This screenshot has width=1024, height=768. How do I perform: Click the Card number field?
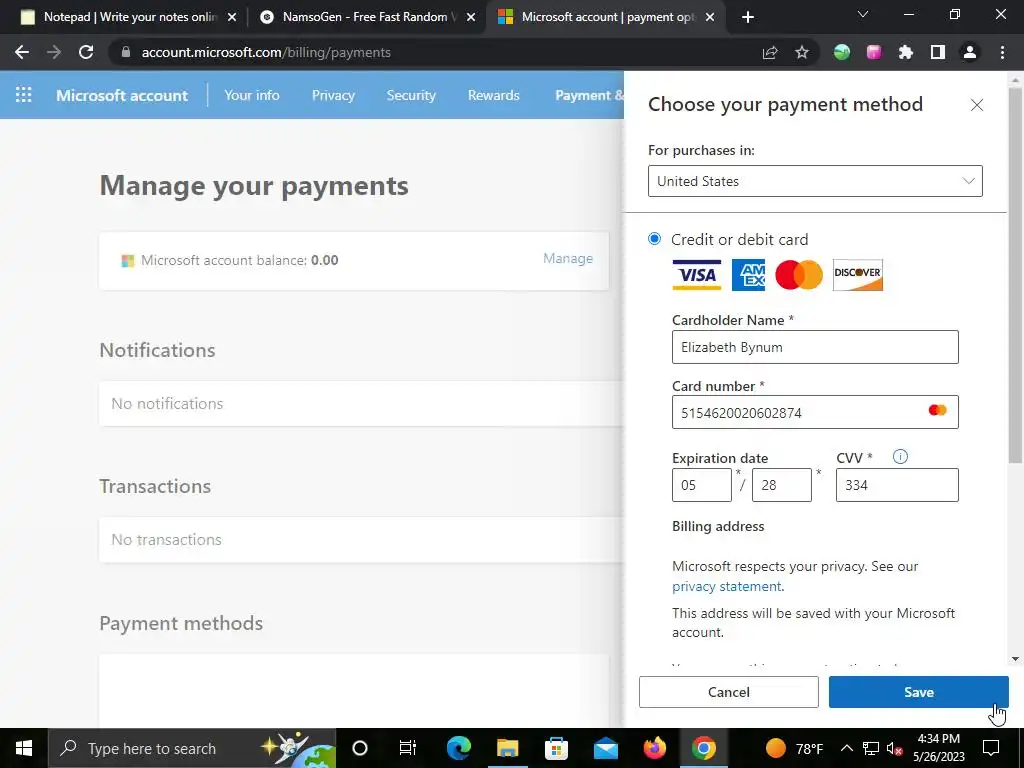[815, 412]
